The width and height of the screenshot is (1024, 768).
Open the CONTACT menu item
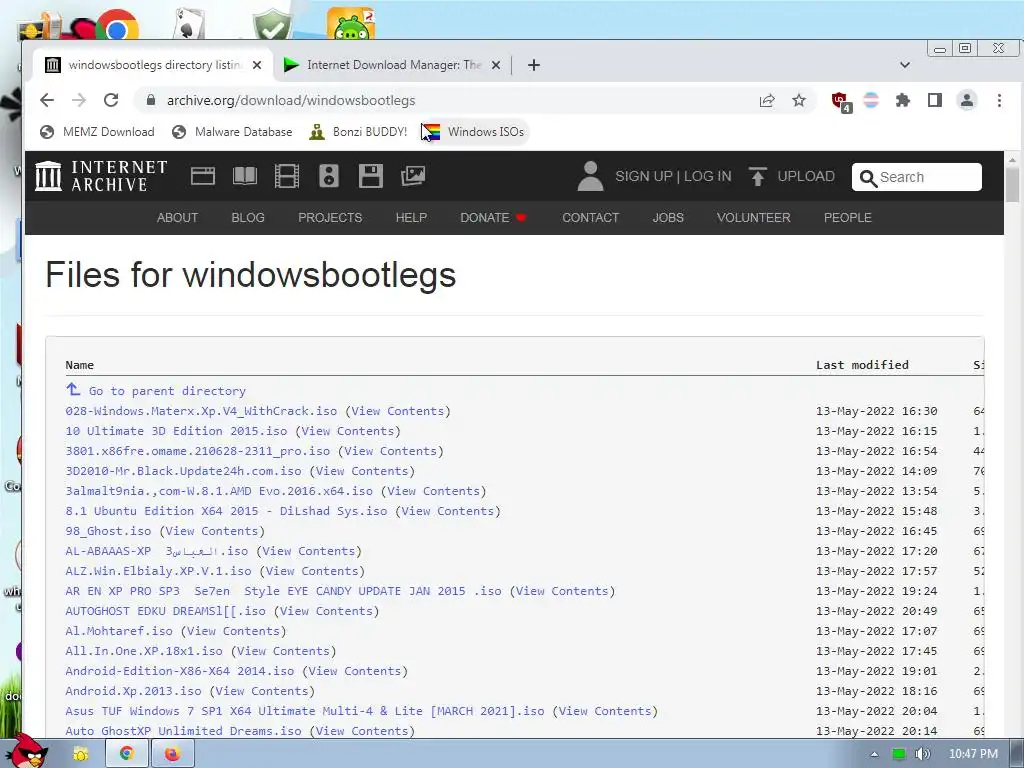(590, 217)
